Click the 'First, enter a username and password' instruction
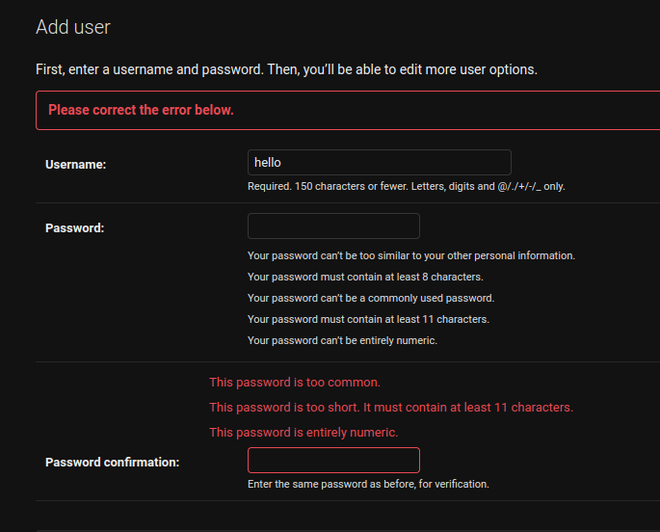660x532 pixels. click(x=286, y=70)
